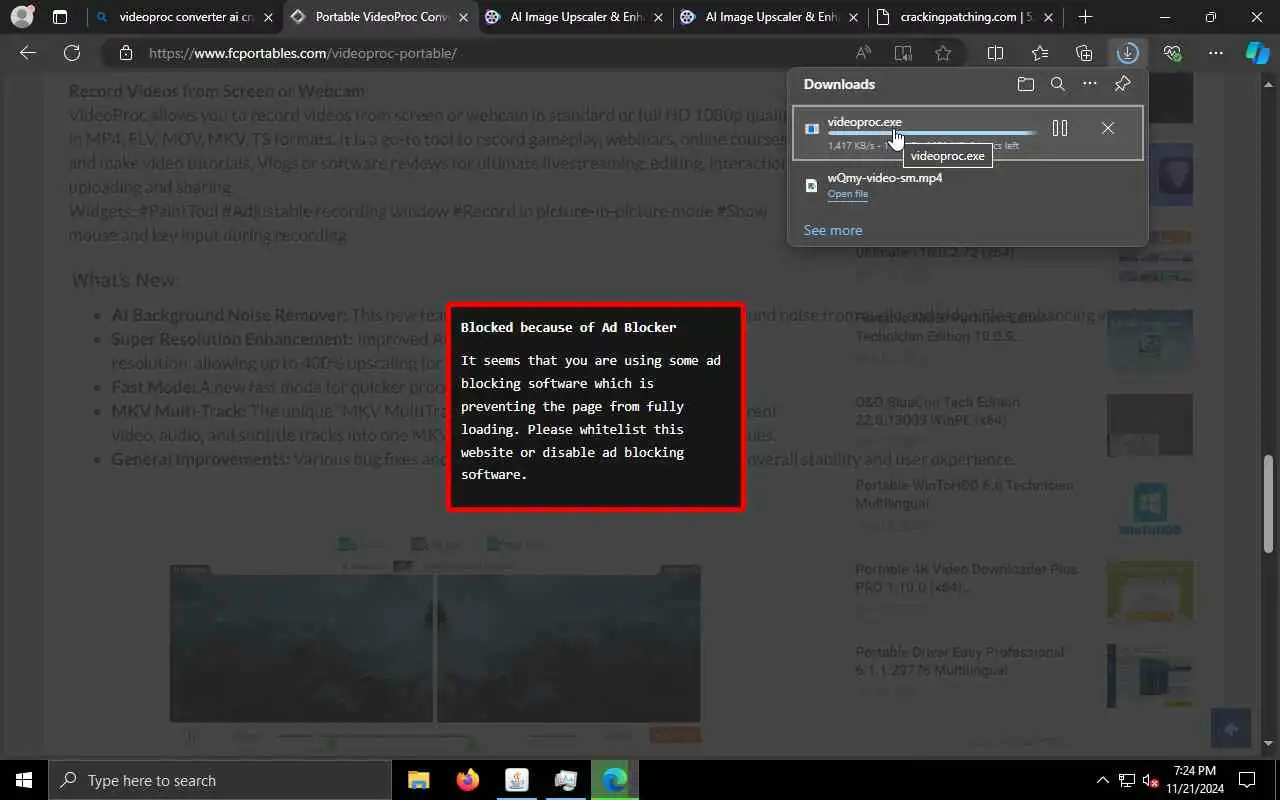Toggle split screen view
The height and width of the screenshot is (800, 1280).
coord(995,53)
